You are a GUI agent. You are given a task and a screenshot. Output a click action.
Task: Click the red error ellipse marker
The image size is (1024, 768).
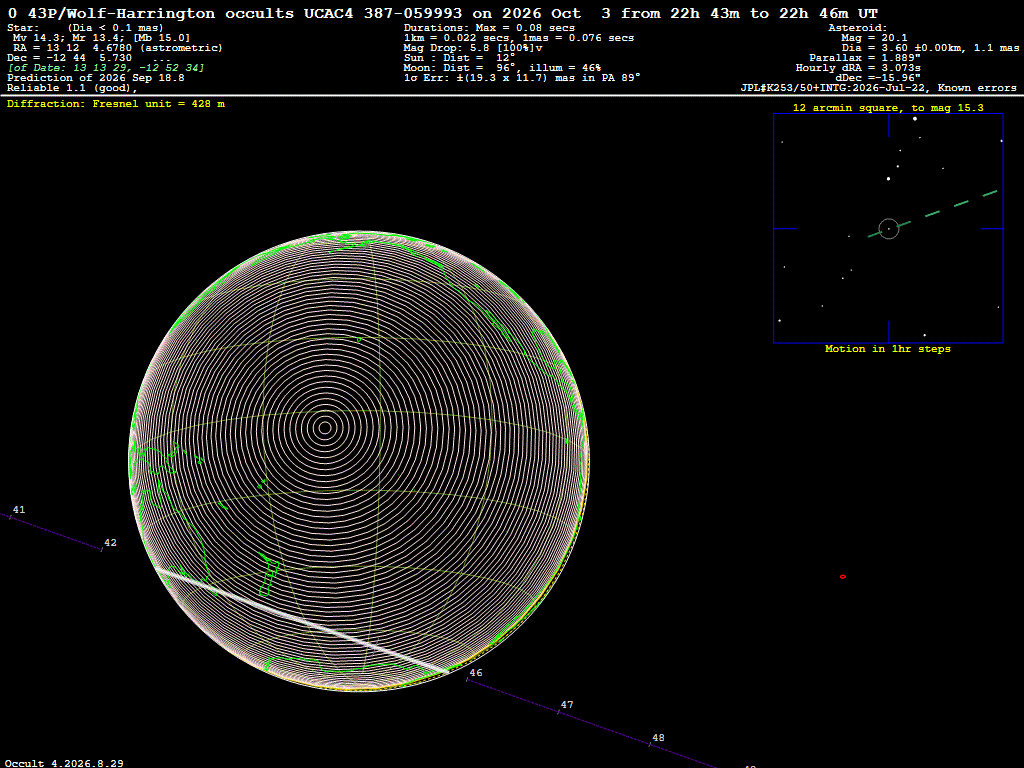(x=842, y=577)
